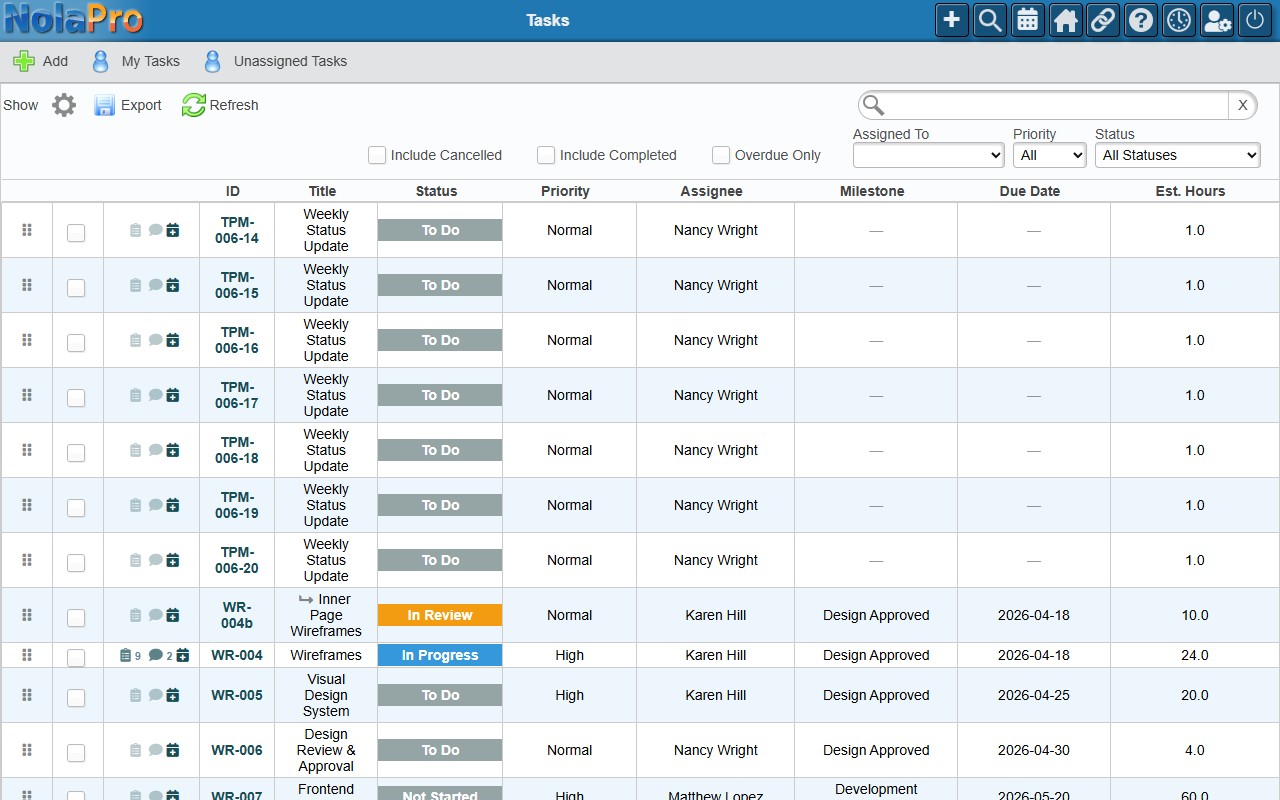This screenshot has height=800, width=1280.
Task: Click the plus icon in the top bar
Action: (952, 20)
